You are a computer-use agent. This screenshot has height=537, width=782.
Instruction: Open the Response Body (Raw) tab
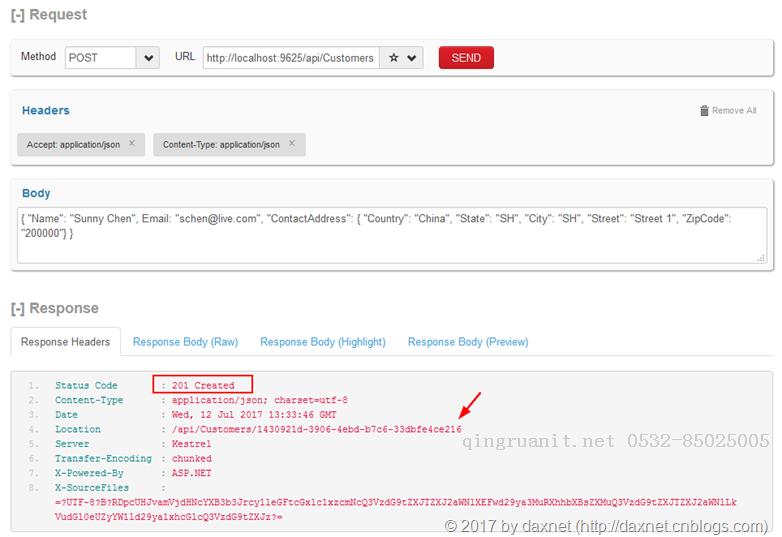point(185,342)
